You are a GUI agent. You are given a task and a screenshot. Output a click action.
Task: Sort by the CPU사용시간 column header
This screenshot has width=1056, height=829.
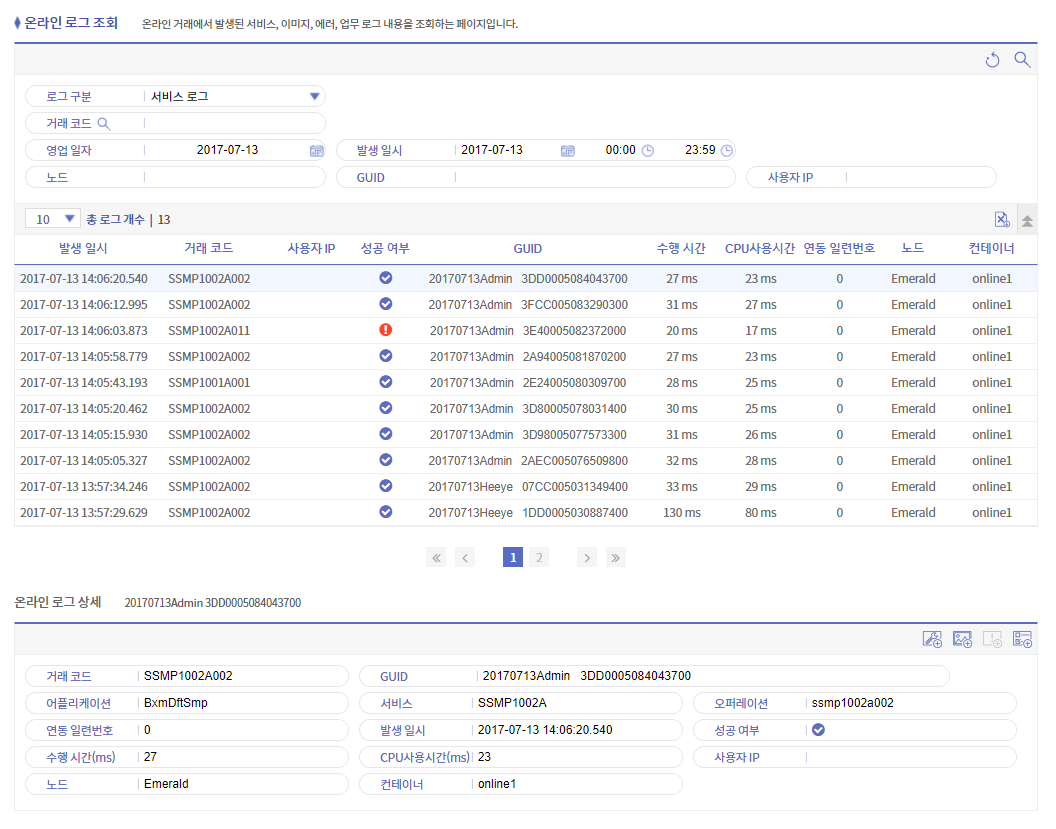[x=760, y=248]
